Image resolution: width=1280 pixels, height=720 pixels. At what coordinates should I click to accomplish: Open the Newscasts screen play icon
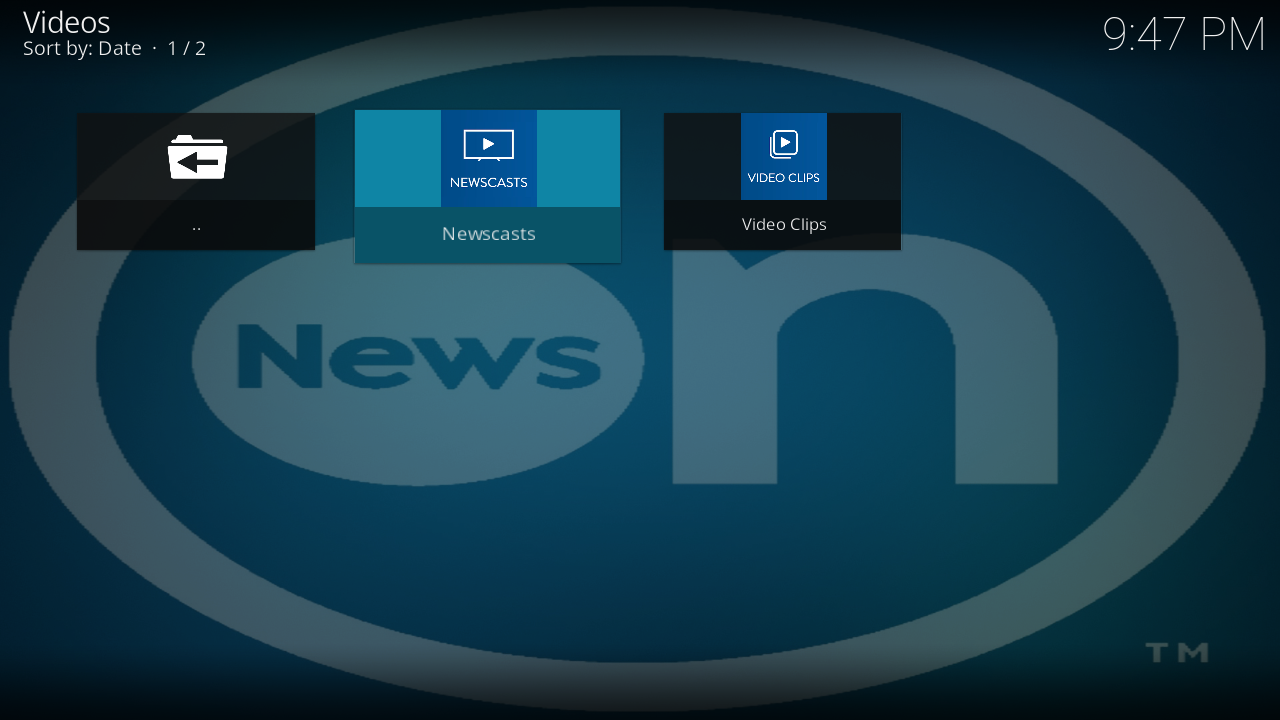(x=488, y=145)
